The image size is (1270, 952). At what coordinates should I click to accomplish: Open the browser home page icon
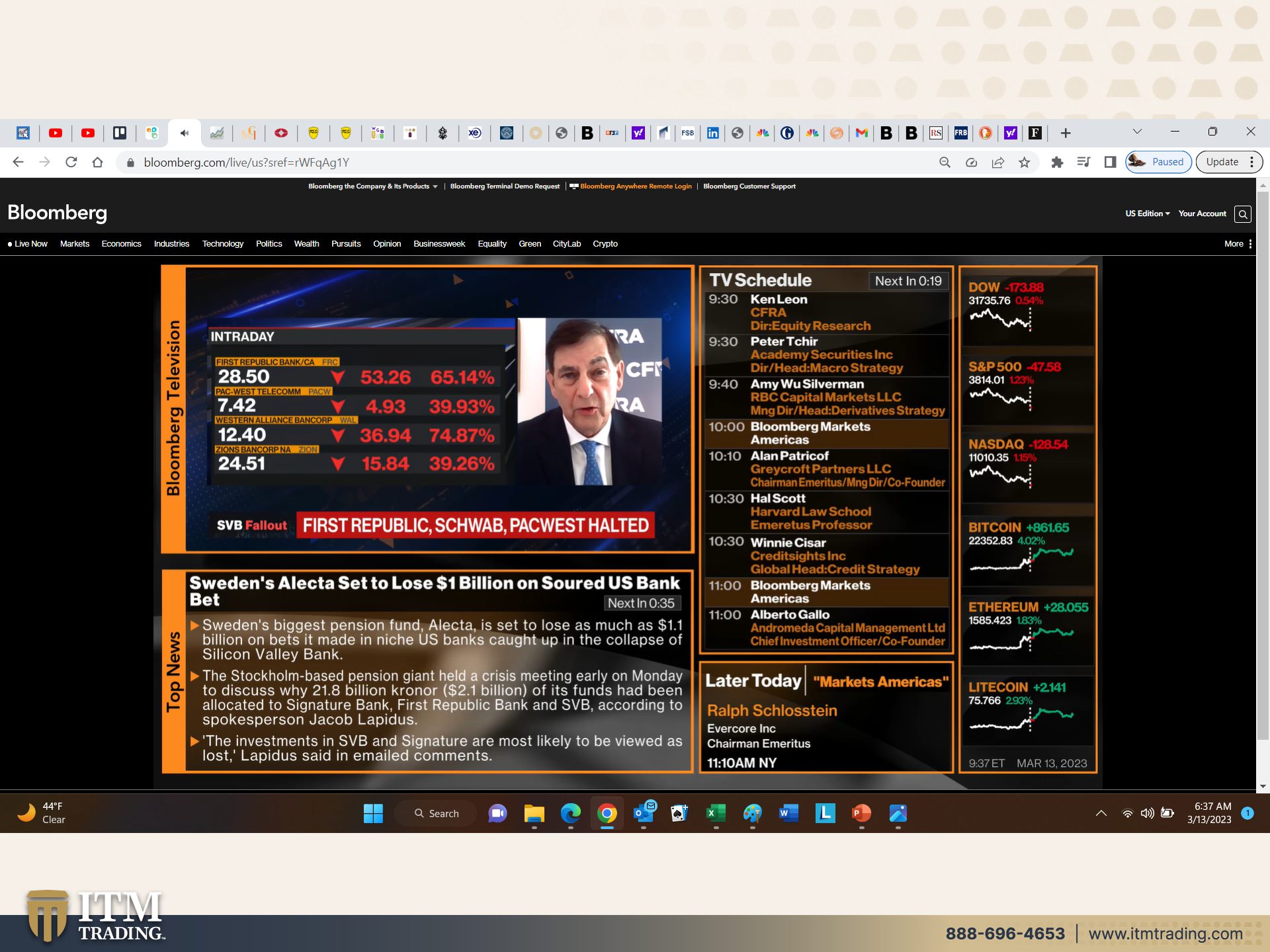pyautogui.click(x=97, y=162)
